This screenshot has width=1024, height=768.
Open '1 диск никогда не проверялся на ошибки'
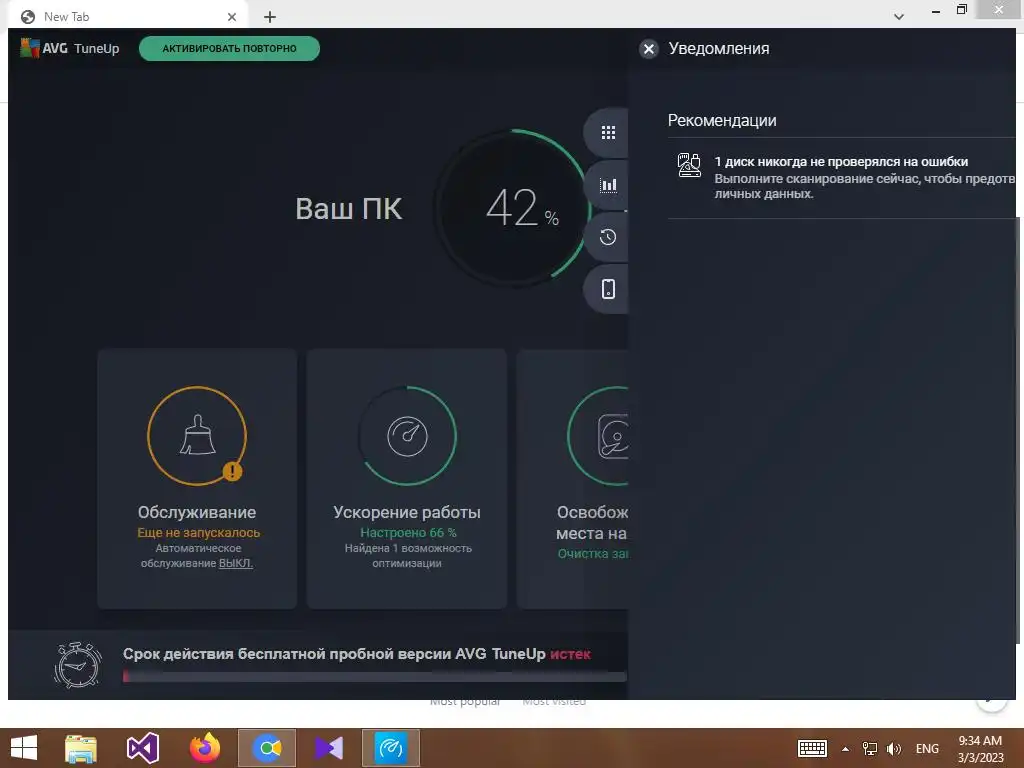click(x=841, y=161)
